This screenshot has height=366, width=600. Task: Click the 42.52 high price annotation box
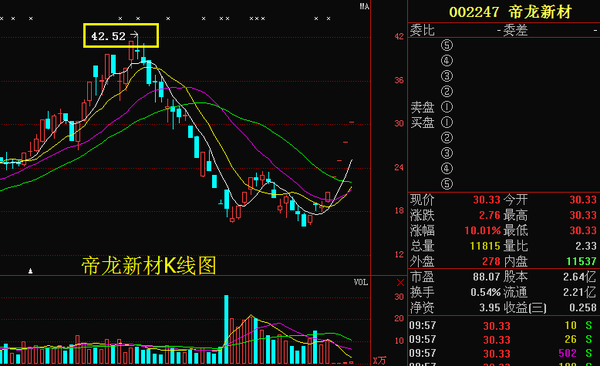point(121,36)
